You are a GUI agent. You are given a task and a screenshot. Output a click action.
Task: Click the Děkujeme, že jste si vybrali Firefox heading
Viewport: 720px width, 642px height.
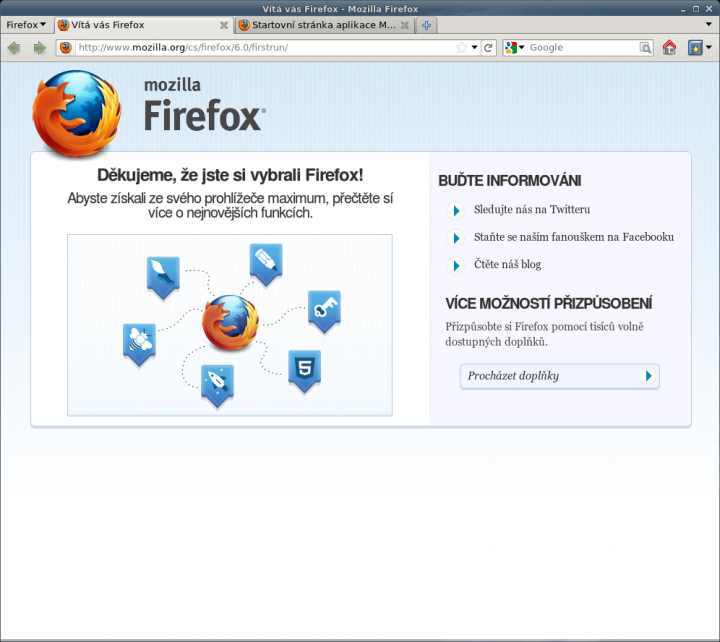click(230, 175)
